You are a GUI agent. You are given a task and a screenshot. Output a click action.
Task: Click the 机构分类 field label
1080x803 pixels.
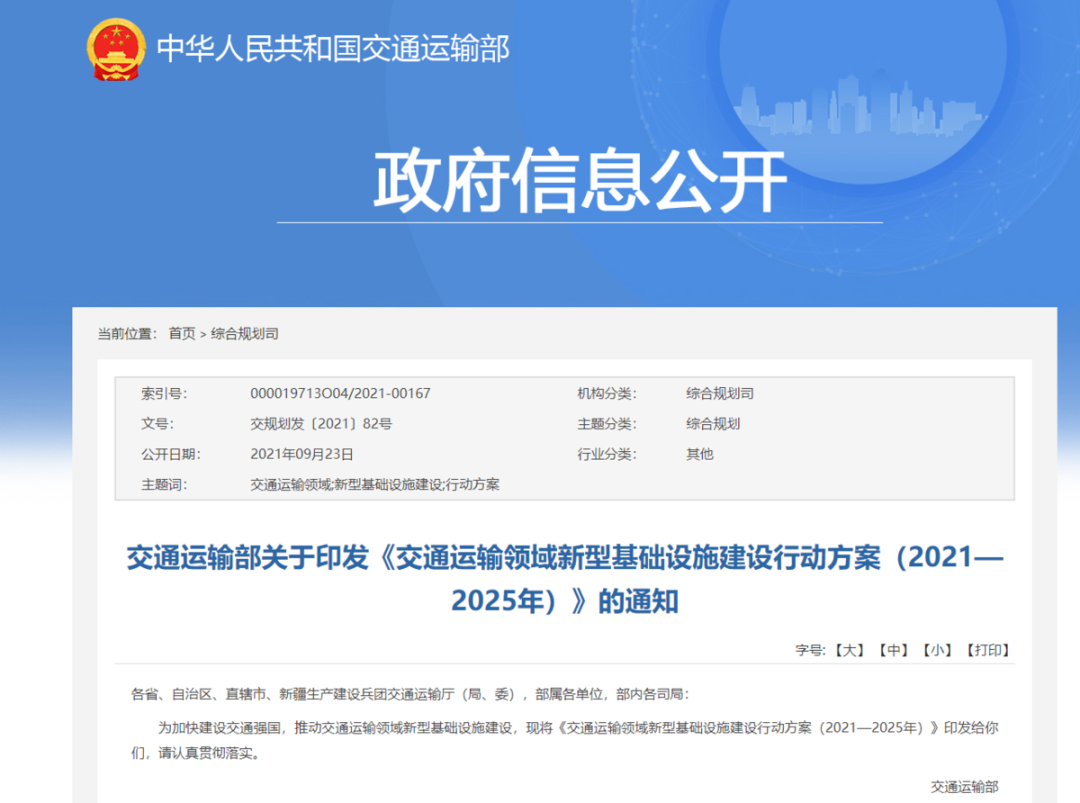click(x=607, y=393)
